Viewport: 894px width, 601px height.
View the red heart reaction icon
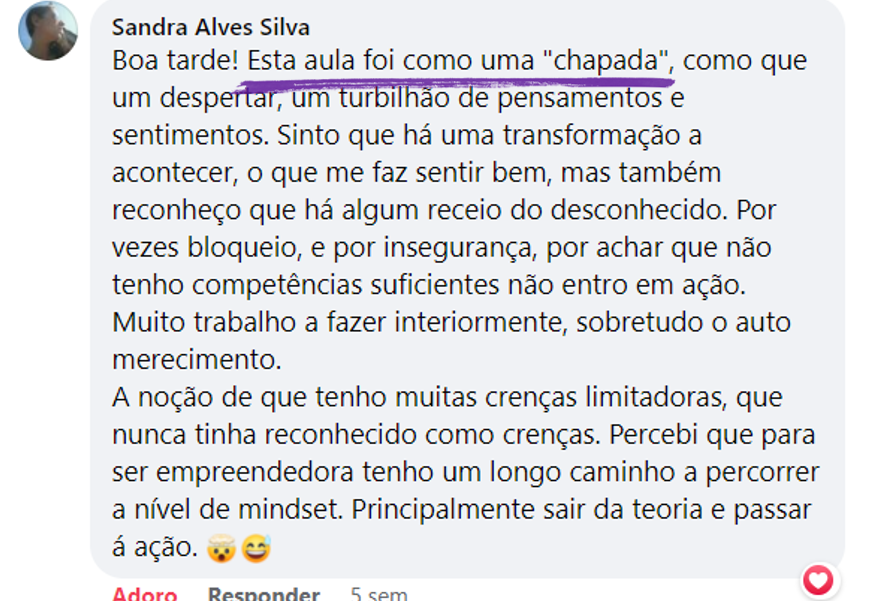[x=819, y=579]
